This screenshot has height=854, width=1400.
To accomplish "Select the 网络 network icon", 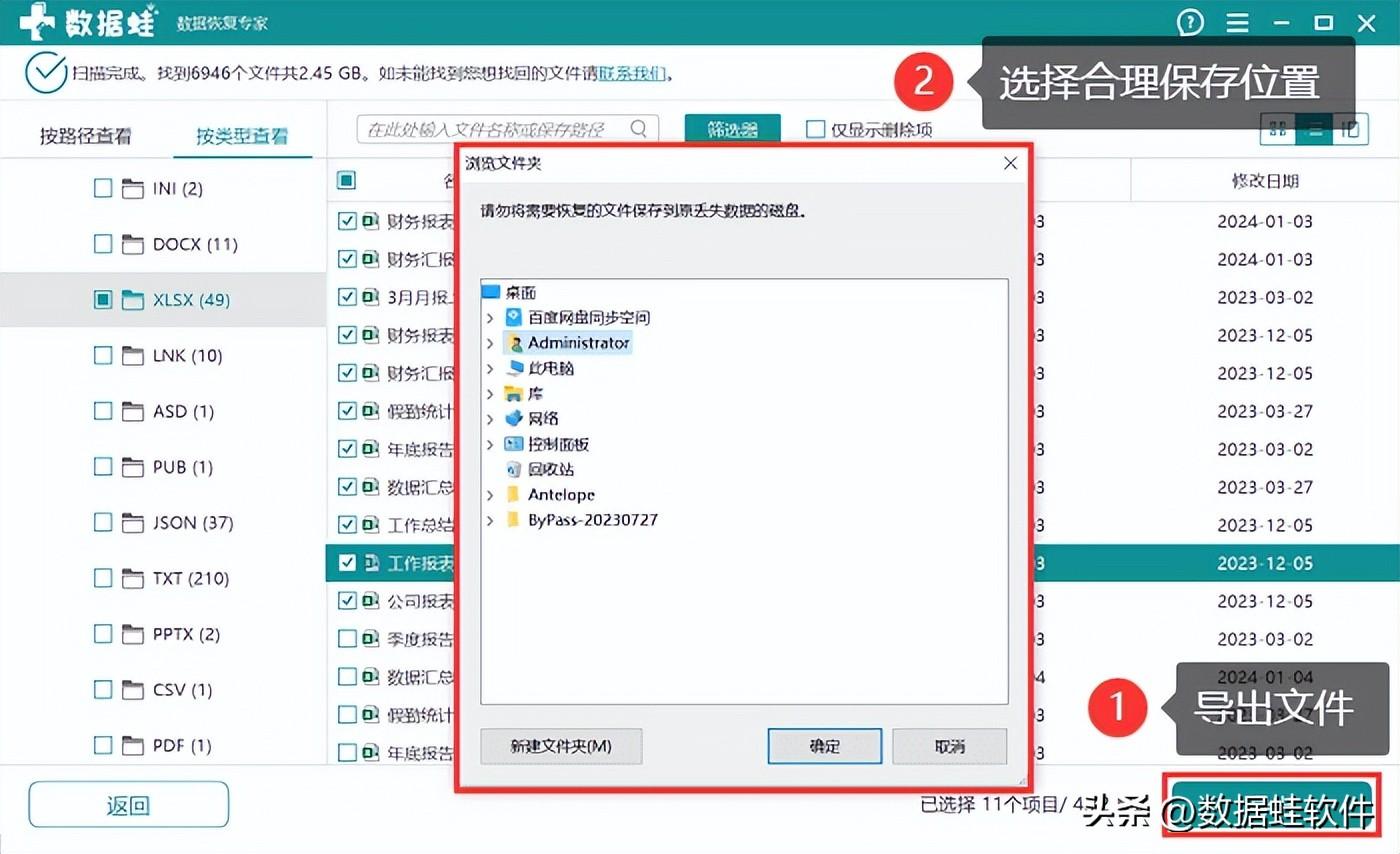I will click(x=514, y=418).
